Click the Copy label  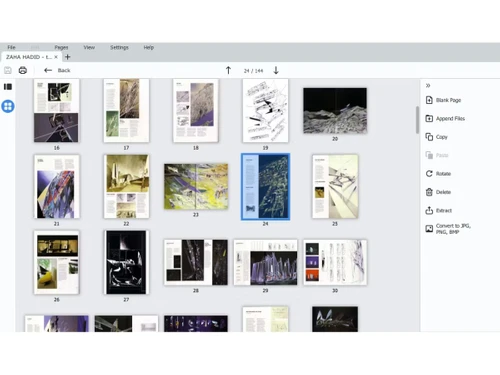pyautogui.click(x=442, y=137)
